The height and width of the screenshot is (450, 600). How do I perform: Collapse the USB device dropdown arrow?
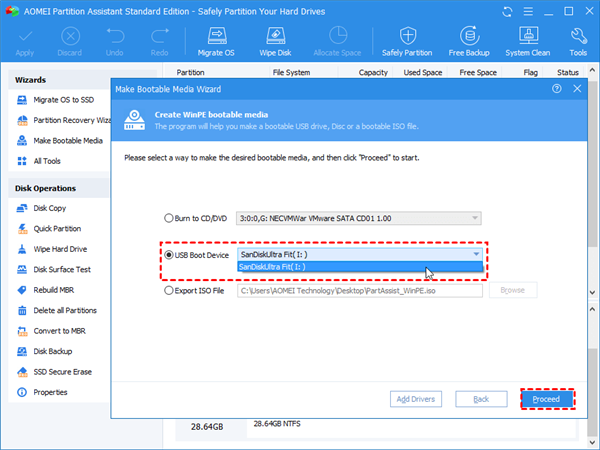(476, 254)
